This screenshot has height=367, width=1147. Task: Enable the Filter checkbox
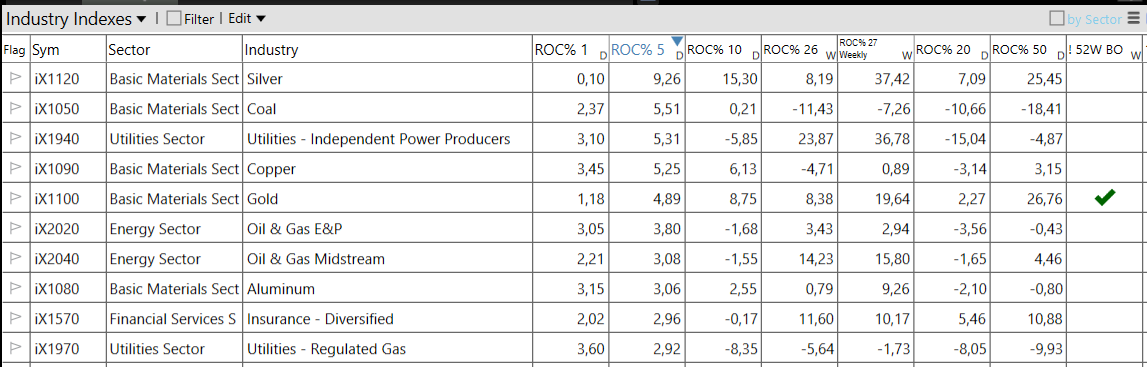click(x=173, y=19)
